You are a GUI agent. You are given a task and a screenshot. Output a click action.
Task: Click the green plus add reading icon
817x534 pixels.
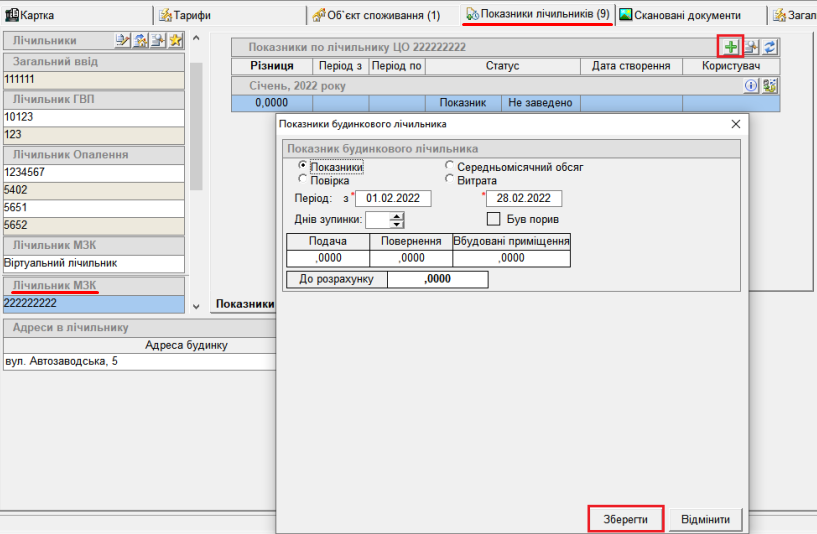pyautogui.click(x=732, y=47)
